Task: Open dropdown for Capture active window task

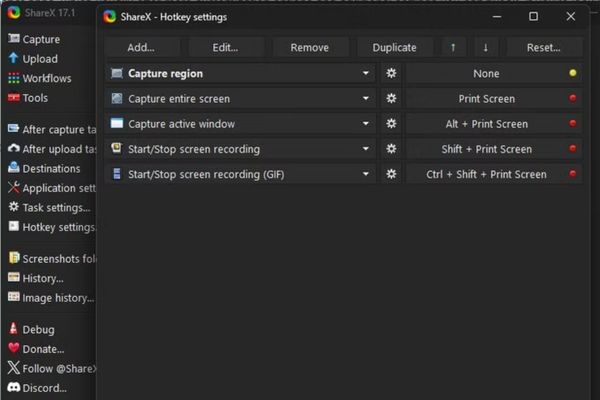Action: [366, 124]
